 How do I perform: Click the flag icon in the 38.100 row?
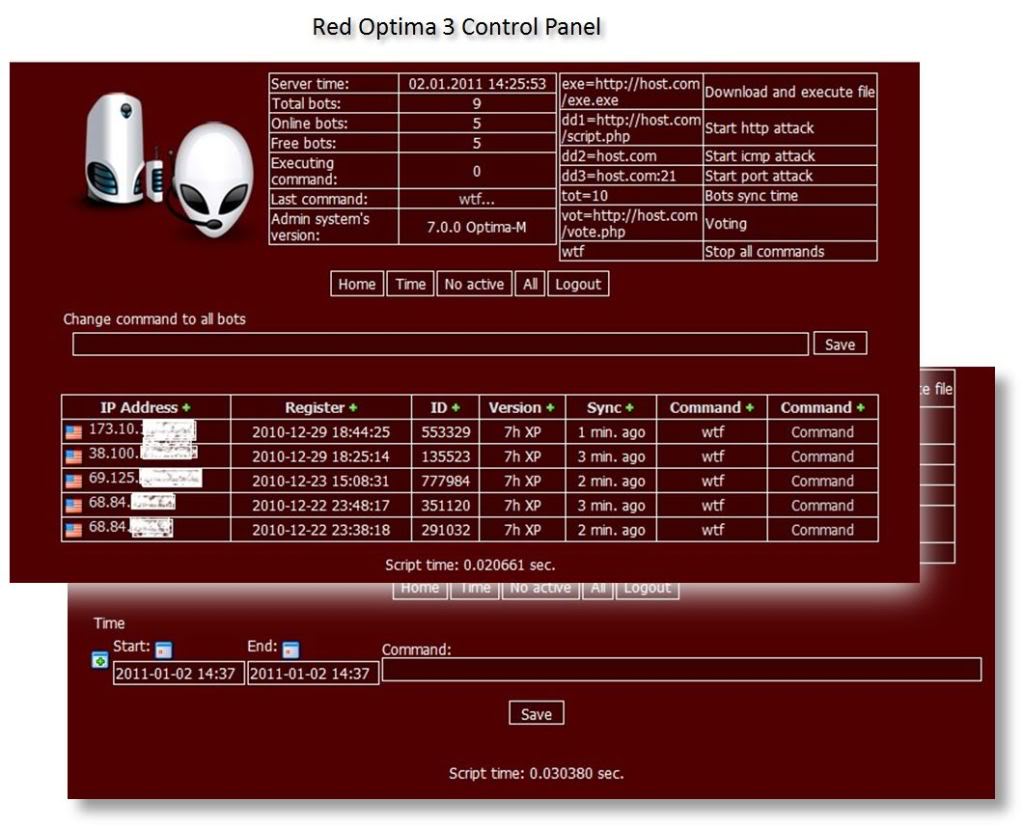pos(74,456)
